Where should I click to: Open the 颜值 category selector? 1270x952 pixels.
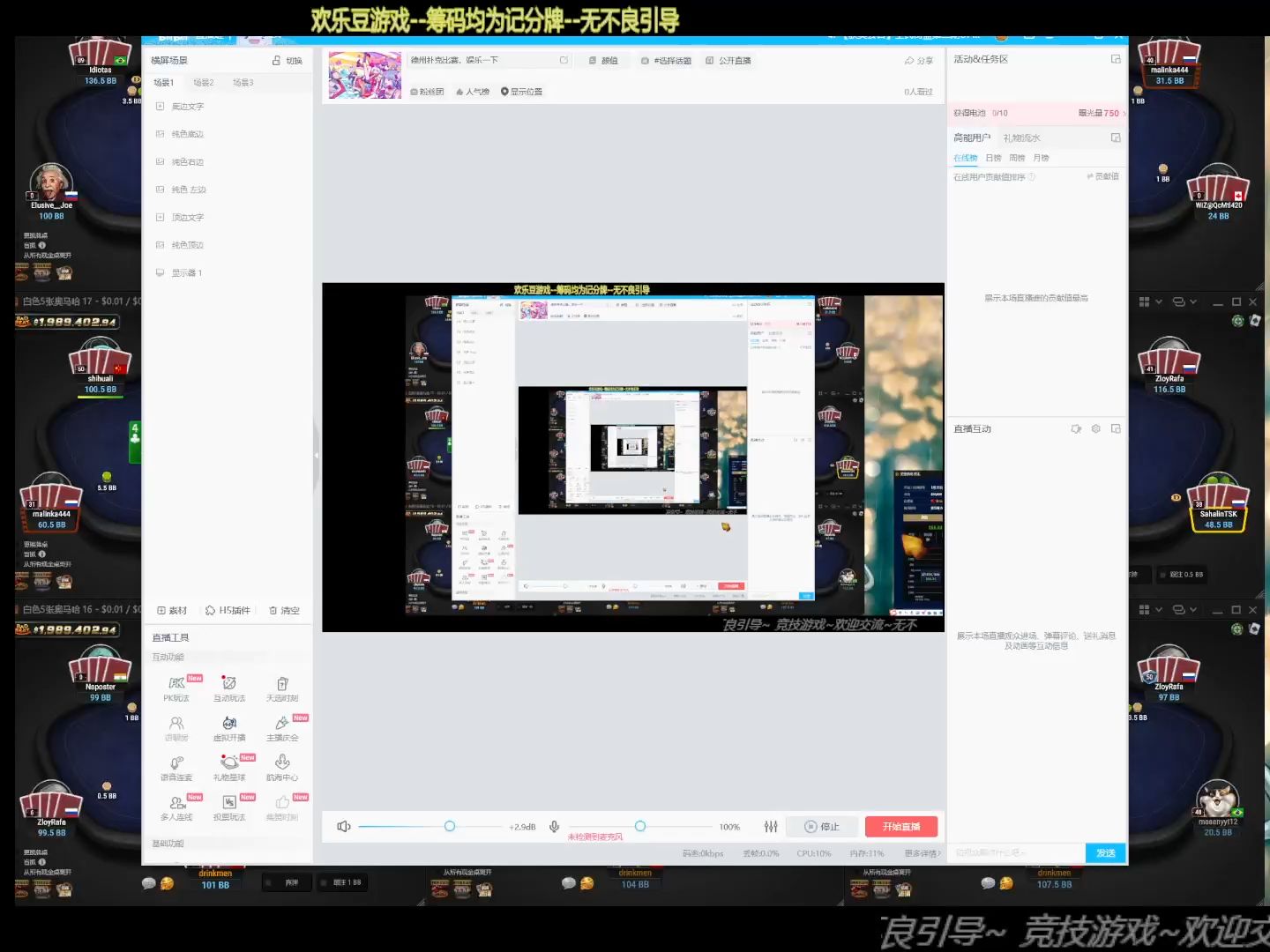(603, 61)
